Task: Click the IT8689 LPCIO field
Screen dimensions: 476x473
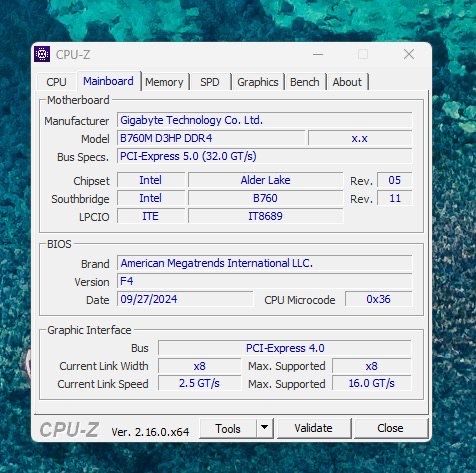Action: [266, 216]
